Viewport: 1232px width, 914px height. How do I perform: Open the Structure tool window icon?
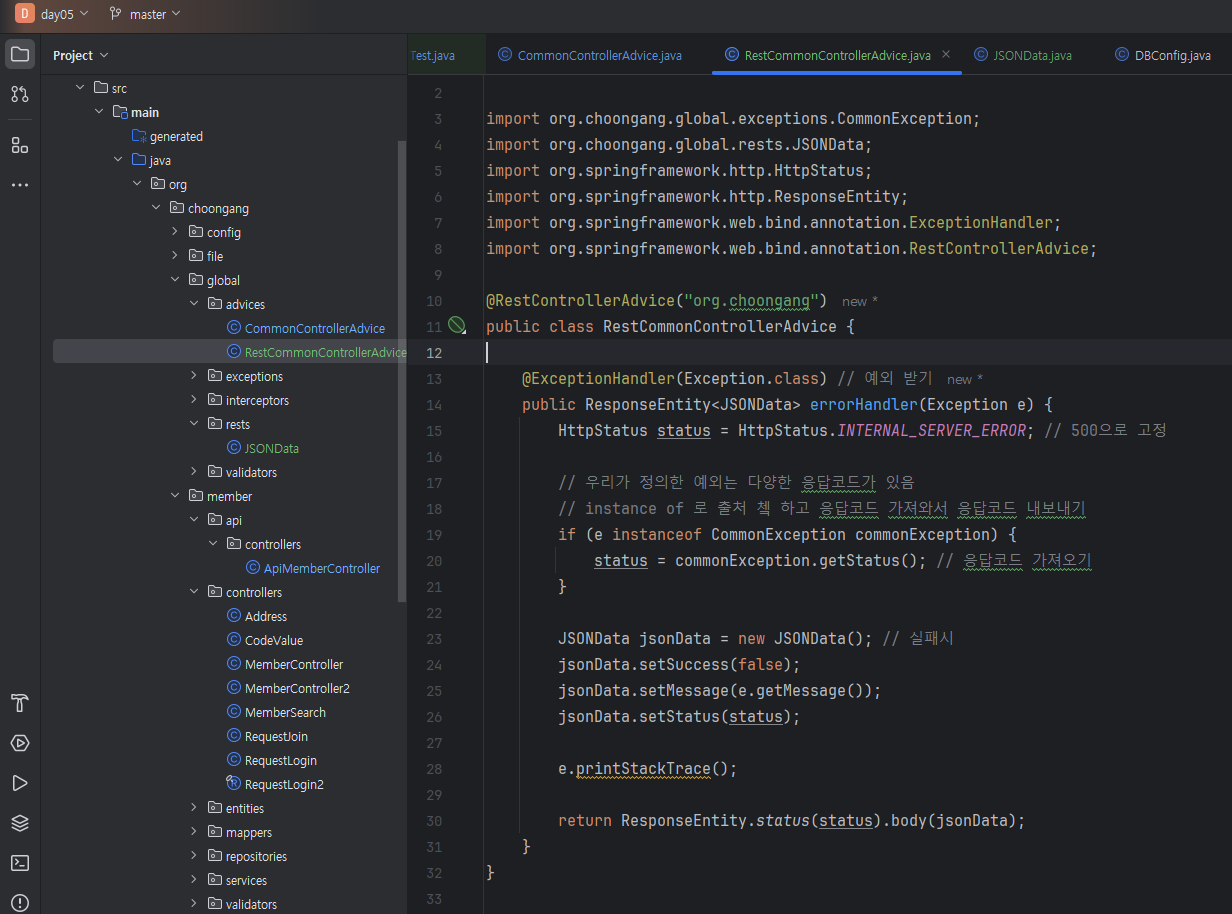point(20,145)
